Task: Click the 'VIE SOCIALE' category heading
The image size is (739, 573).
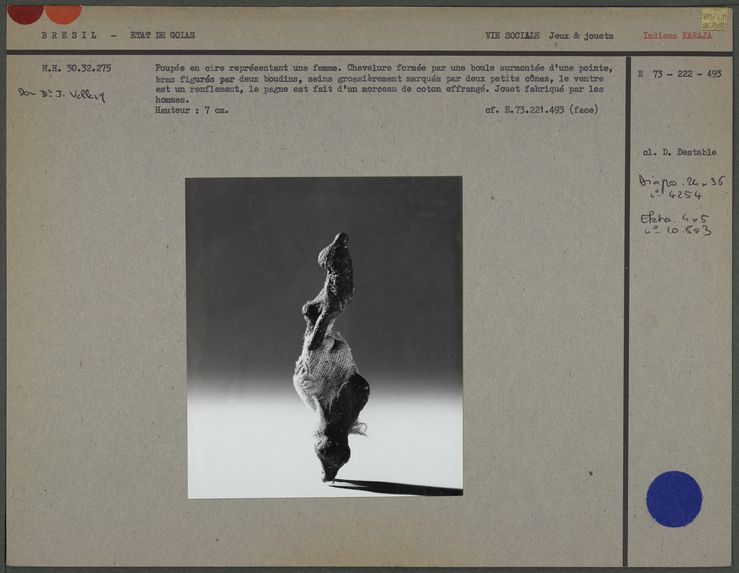Action: (512, 35)
